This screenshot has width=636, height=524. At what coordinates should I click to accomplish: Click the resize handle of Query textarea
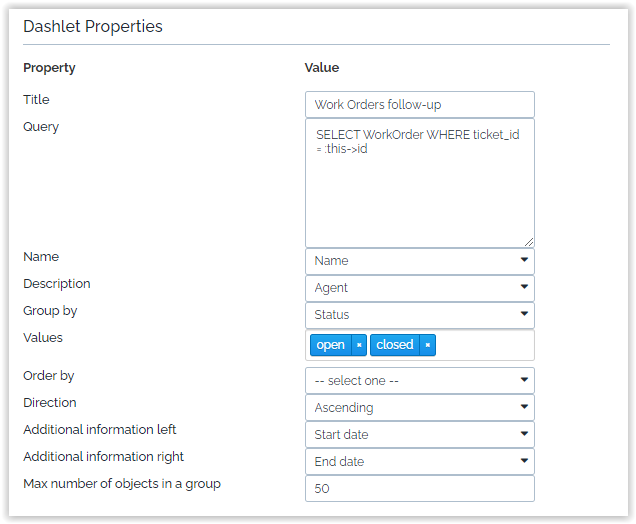[528, 240]
